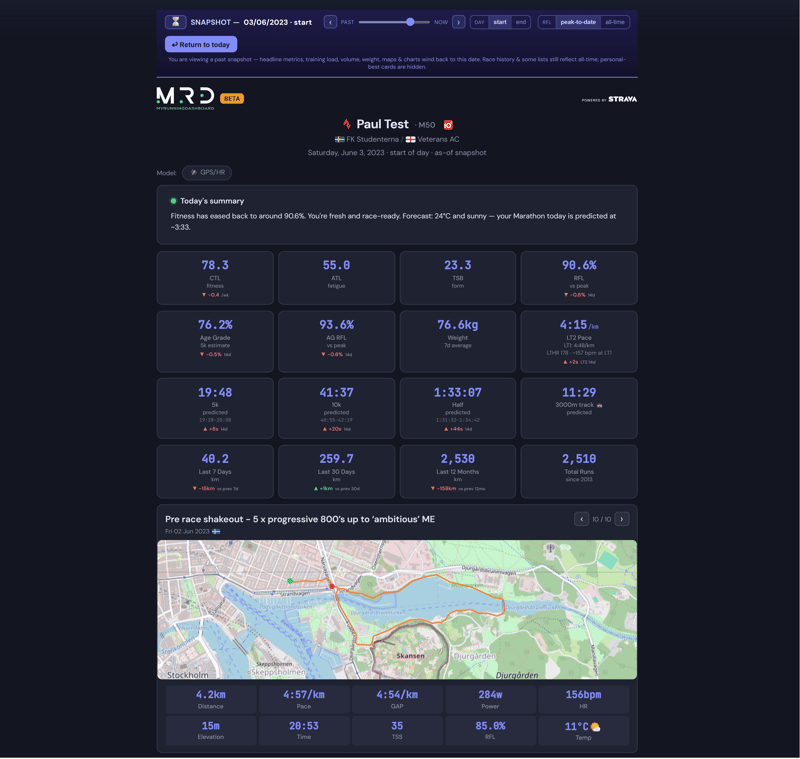
Task: Click the green dot in Today's summary
Action: tap(173, 201)
